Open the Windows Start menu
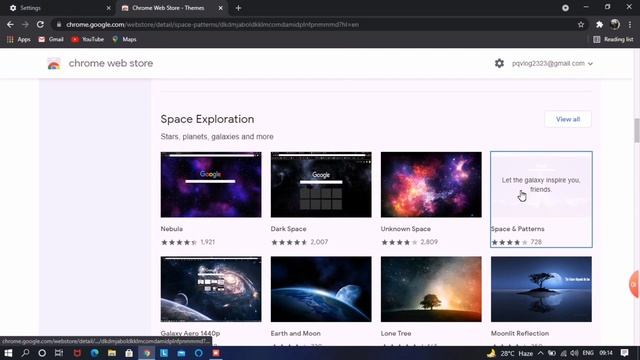Screen dimensions: 640x360 click(8, 353)
